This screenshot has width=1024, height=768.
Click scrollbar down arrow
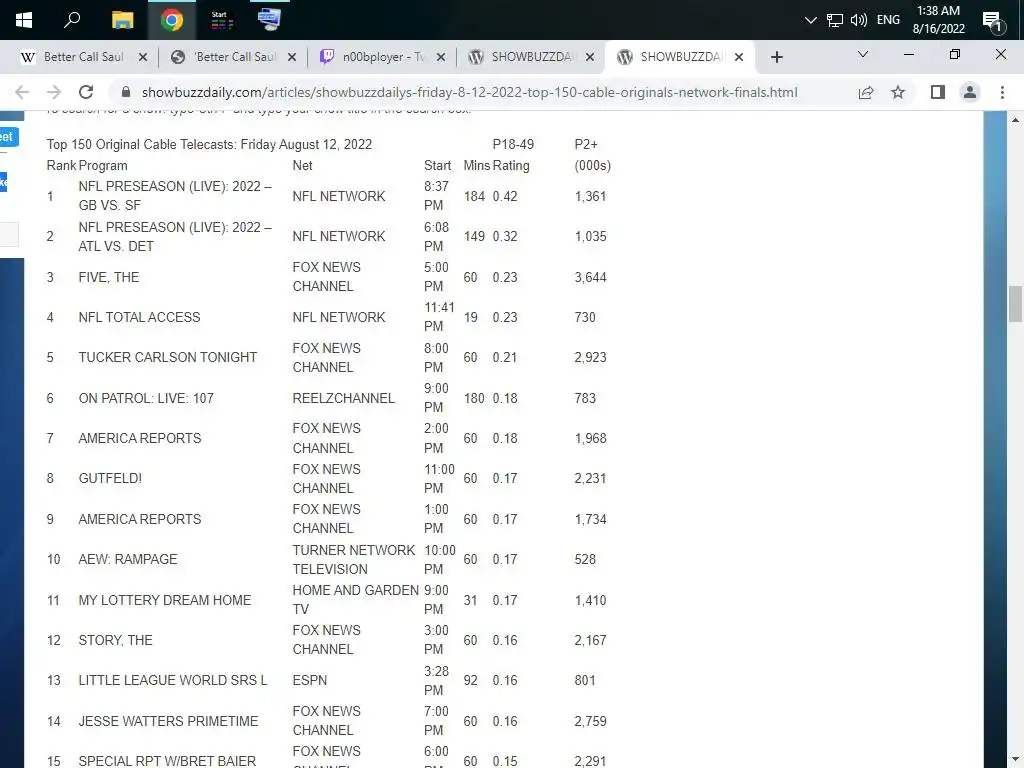click(1015, 759)
